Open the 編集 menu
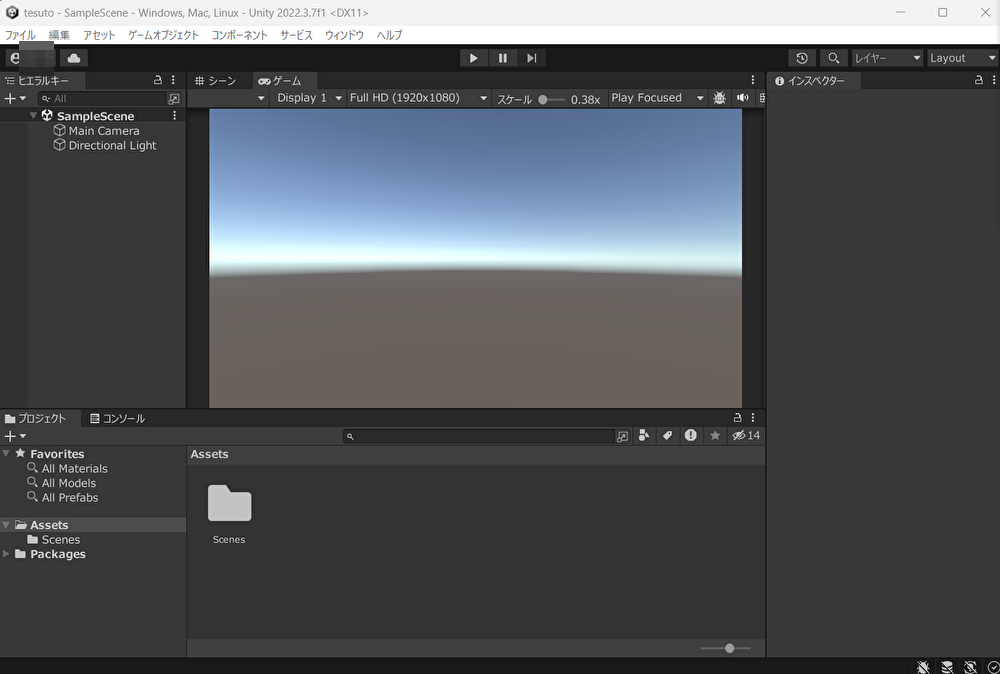Screen dimensions: 1000x674 click(x=59, y=35)
